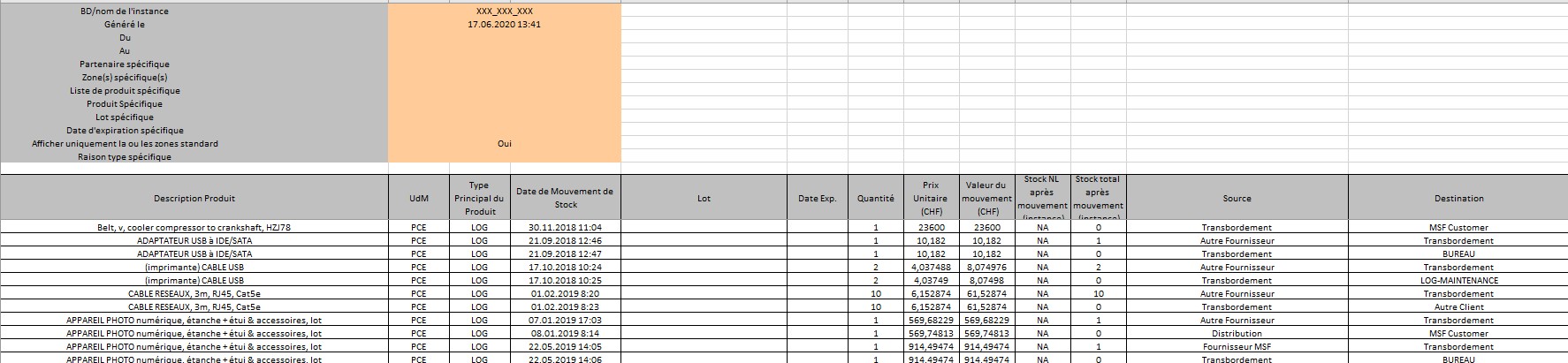
Task: Click the "LOG-MAINTENANCE" destination cell
Action: pos(1458,281)
